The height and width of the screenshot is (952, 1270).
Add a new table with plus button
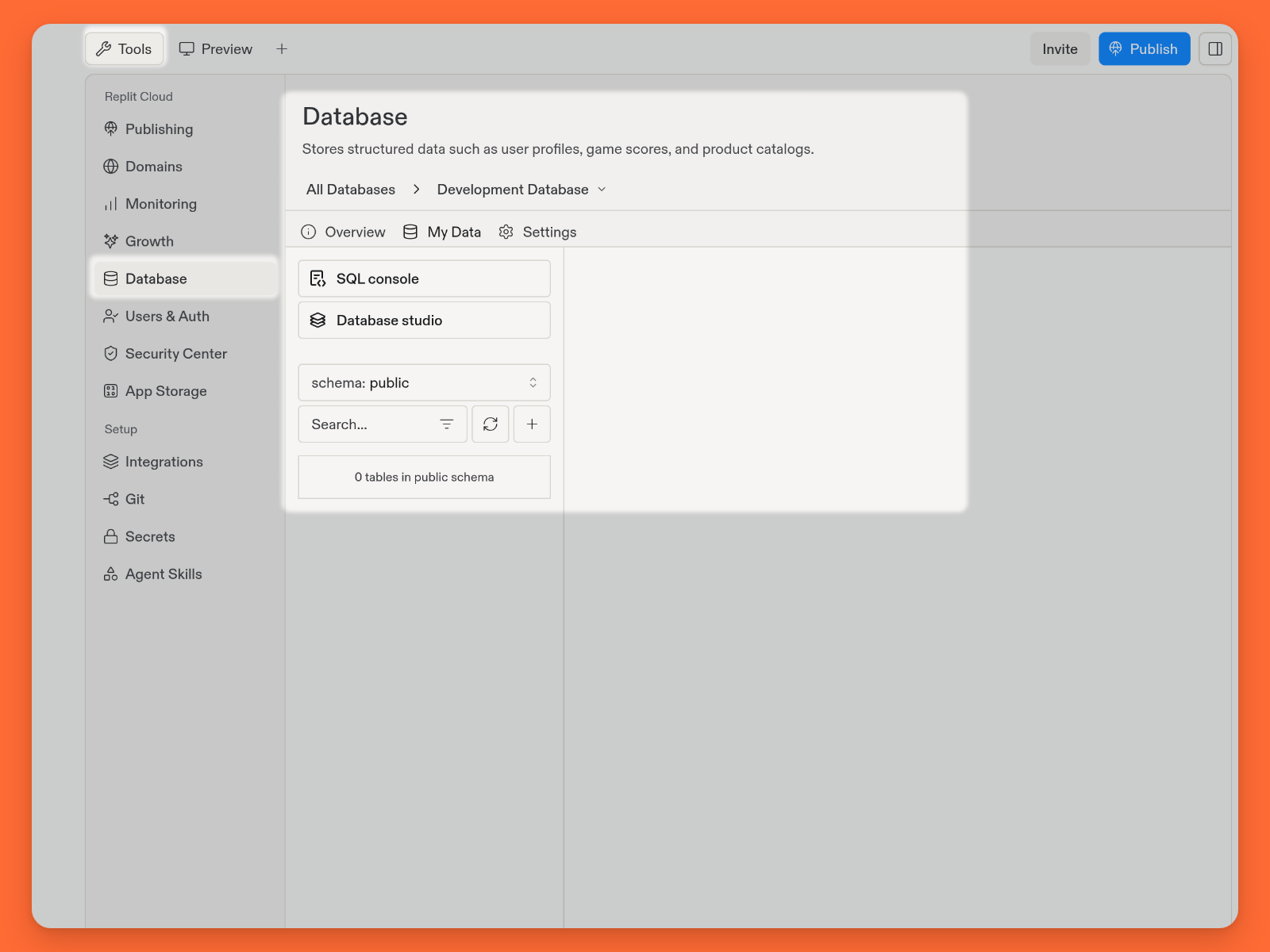532,424
